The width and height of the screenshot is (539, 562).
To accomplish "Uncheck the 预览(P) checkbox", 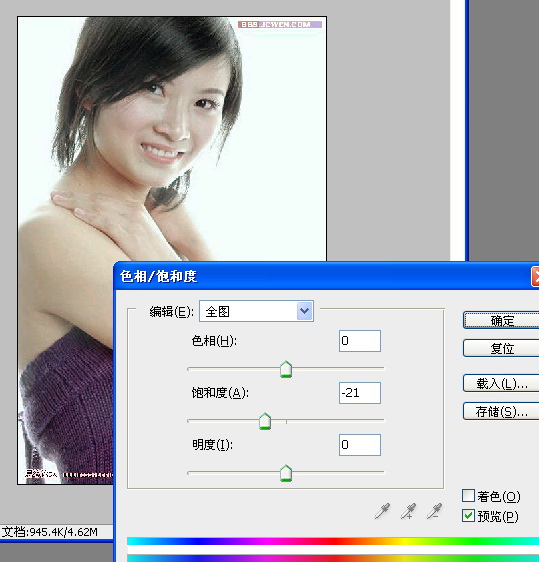I will coord(468,516).
